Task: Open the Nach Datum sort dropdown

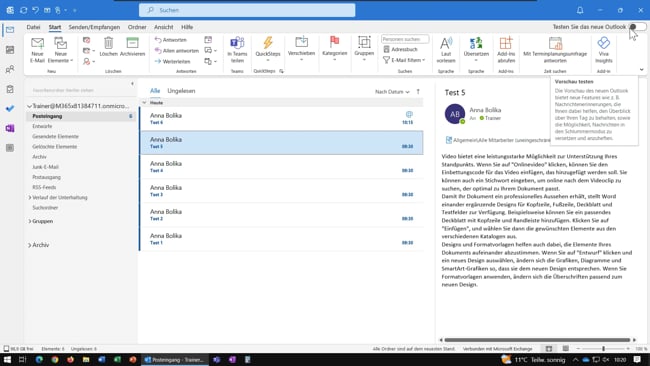Action: point(392,92)
